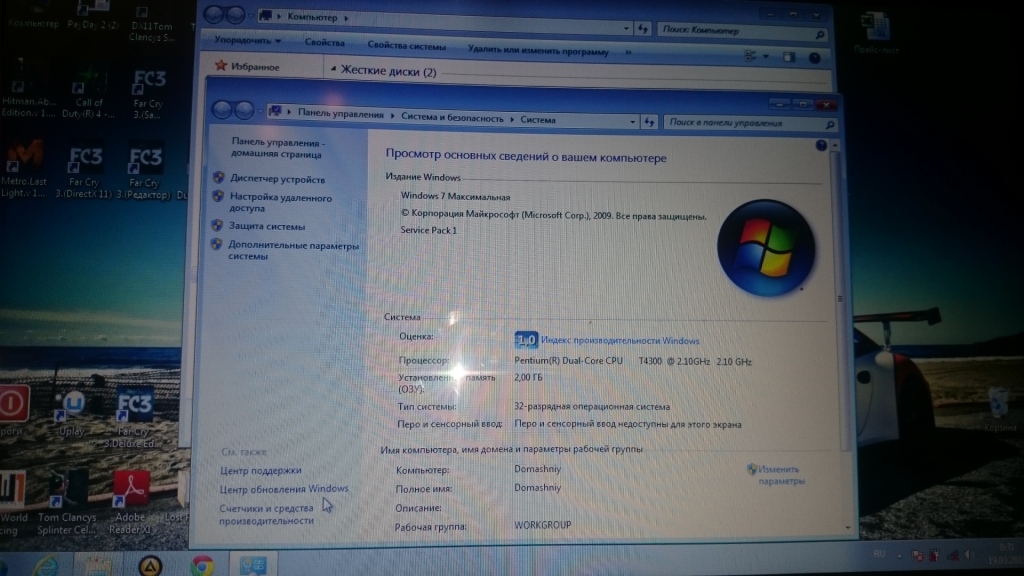Click Индекс производительности Windows link
Image resolution: width=1024 pixels, height=576 pixels.
pyautogui.click(x=620, y=341)
